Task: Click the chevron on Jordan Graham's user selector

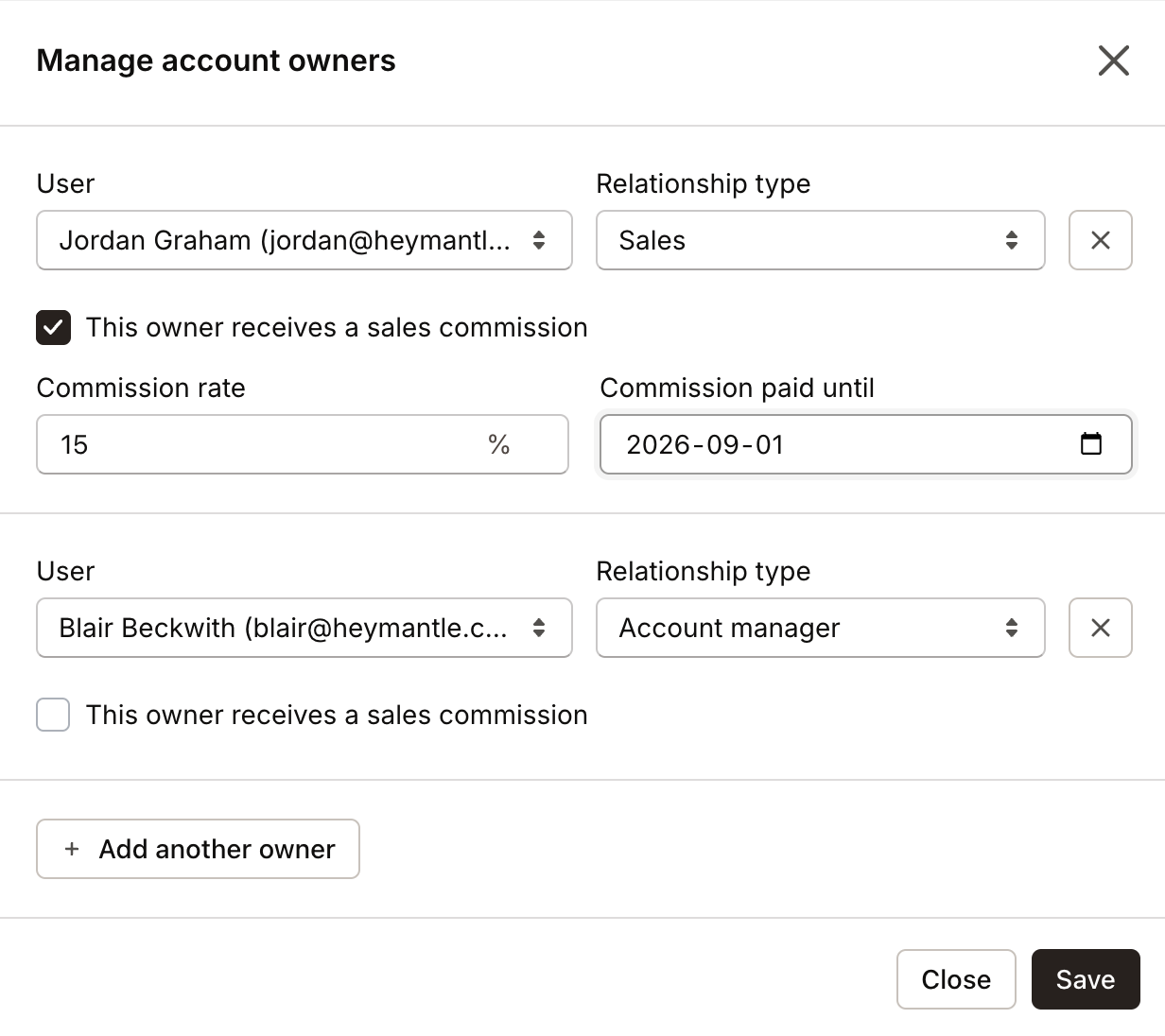Action: [x=538, y=240]
